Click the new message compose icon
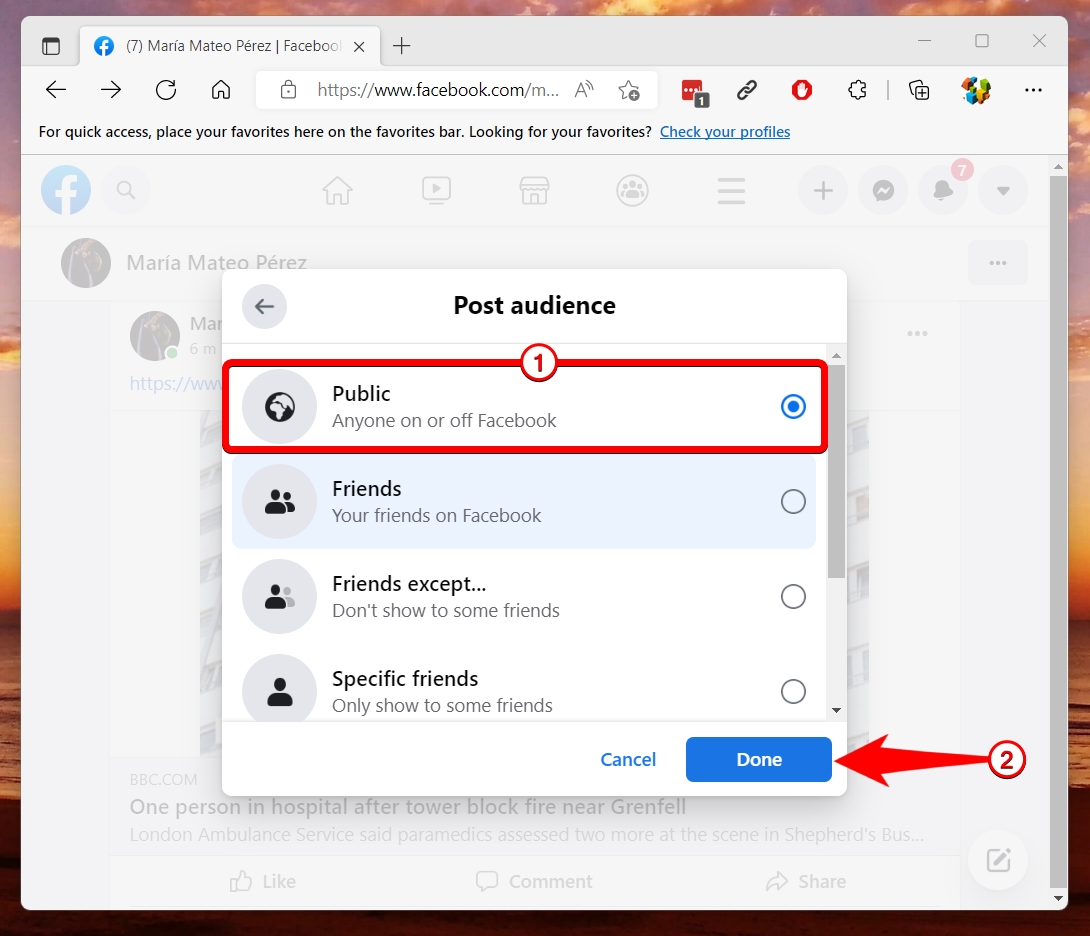This screenshot has height=936, width=1090. pos(998,860)
